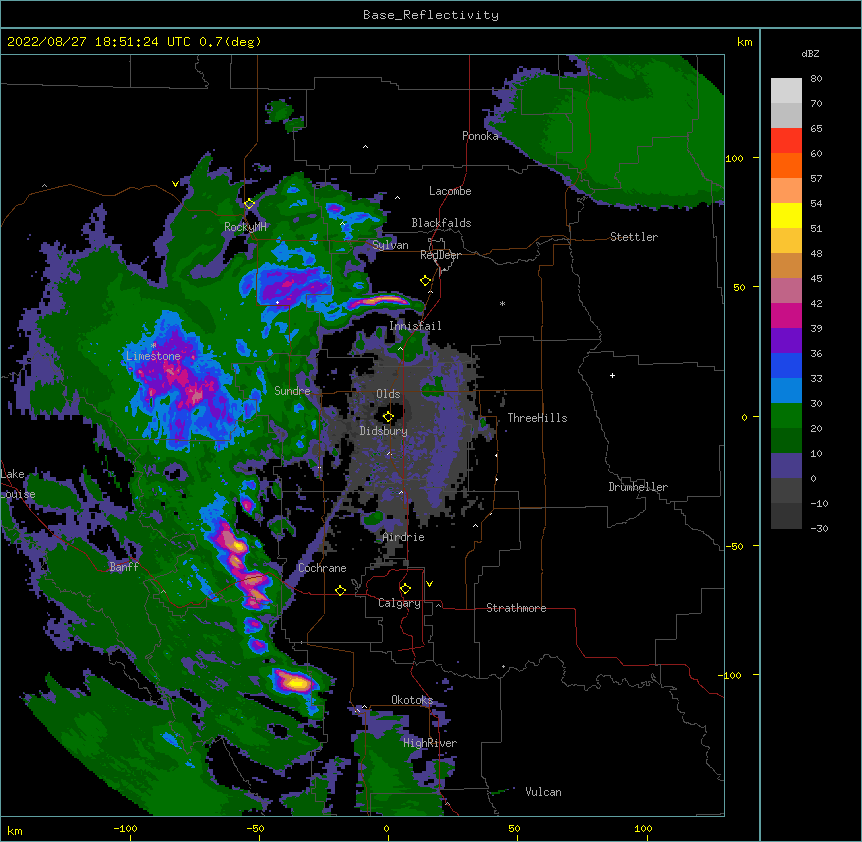The width and height of the screenshot is (862, 842).
Task: Click the 50 tick label on bottom axis
Action: tap(514, 828)
